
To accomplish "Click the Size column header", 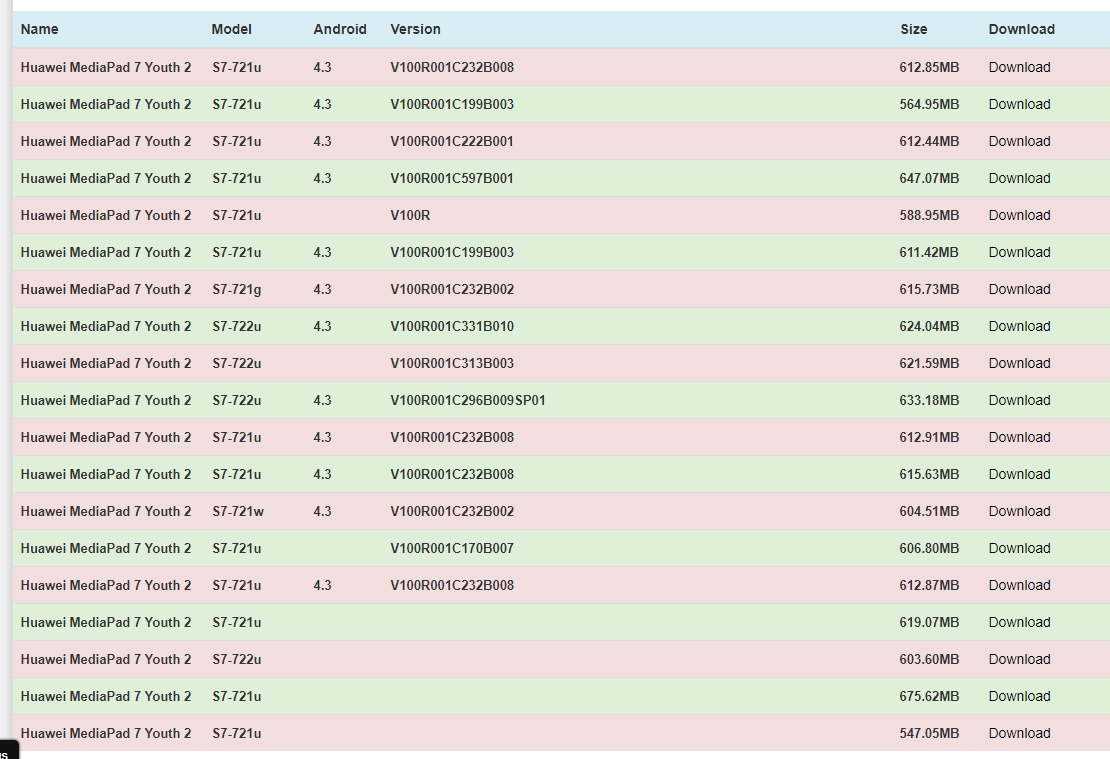I will [x=914, y=29].
